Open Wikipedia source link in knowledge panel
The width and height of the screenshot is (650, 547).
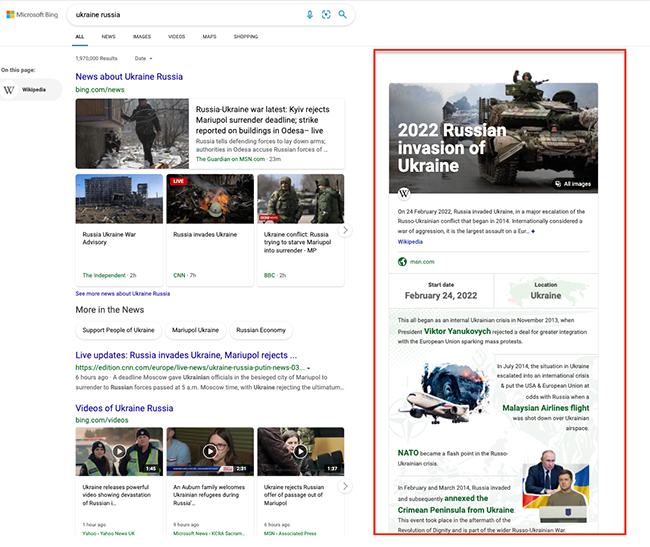[410, 242]
